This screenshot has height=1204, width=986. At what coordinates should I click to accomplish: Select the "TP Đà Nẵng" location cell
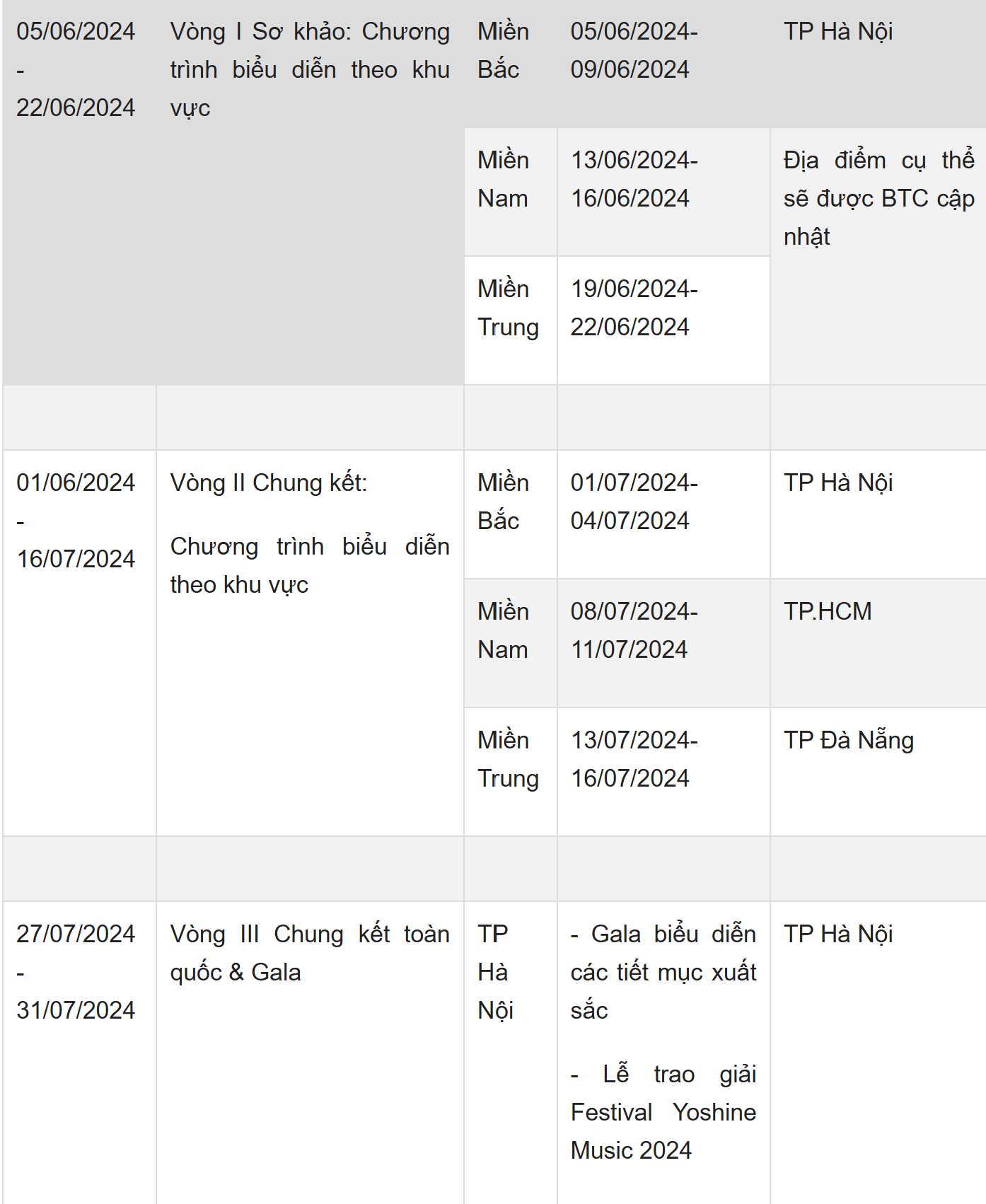coord(848,740)
